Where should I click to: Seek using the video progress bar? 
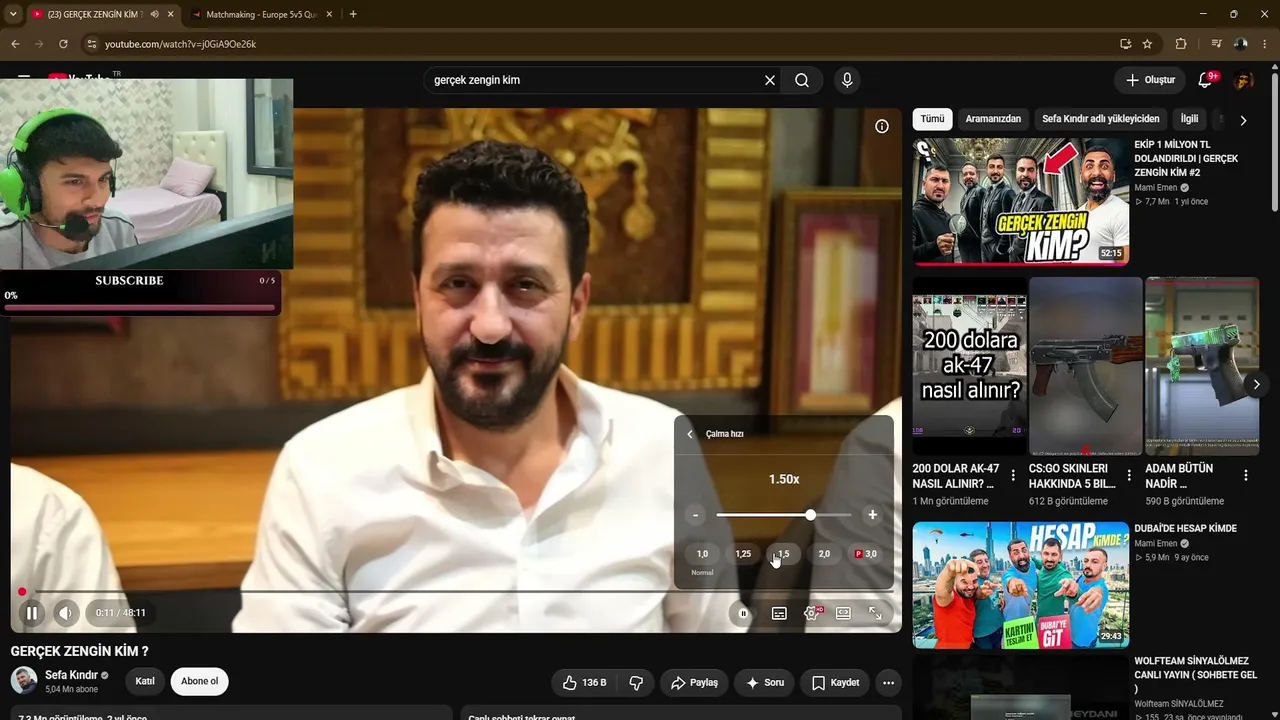[456, 592]
